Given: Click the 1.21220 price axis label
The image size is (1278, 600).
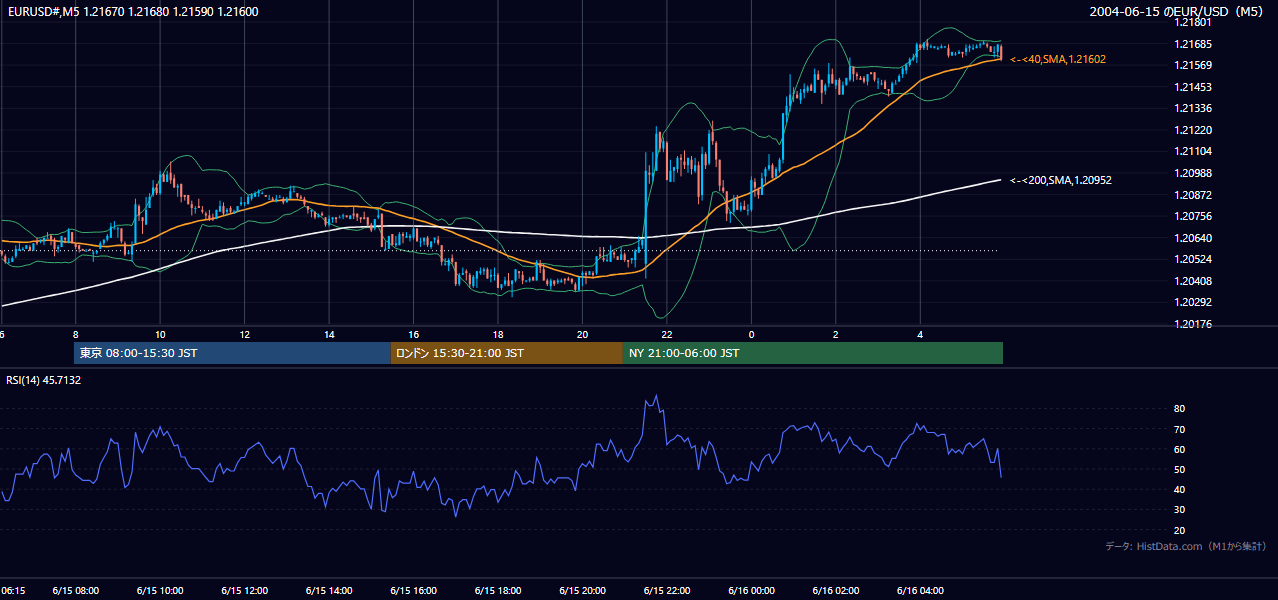Looking at the screenshot, I should tap(1191, 130).
